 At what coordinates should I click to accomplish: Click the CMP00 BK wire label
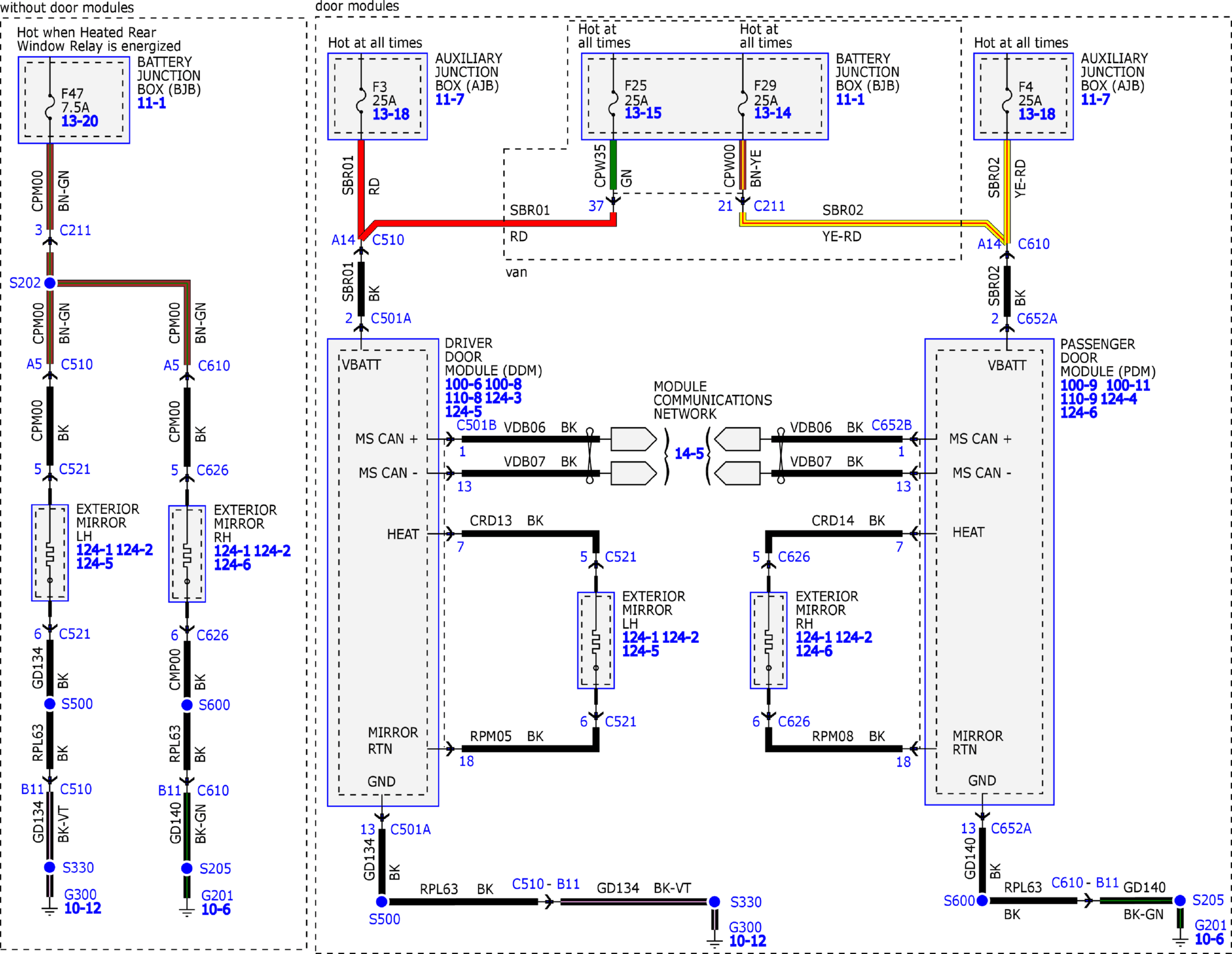[187, 670]
